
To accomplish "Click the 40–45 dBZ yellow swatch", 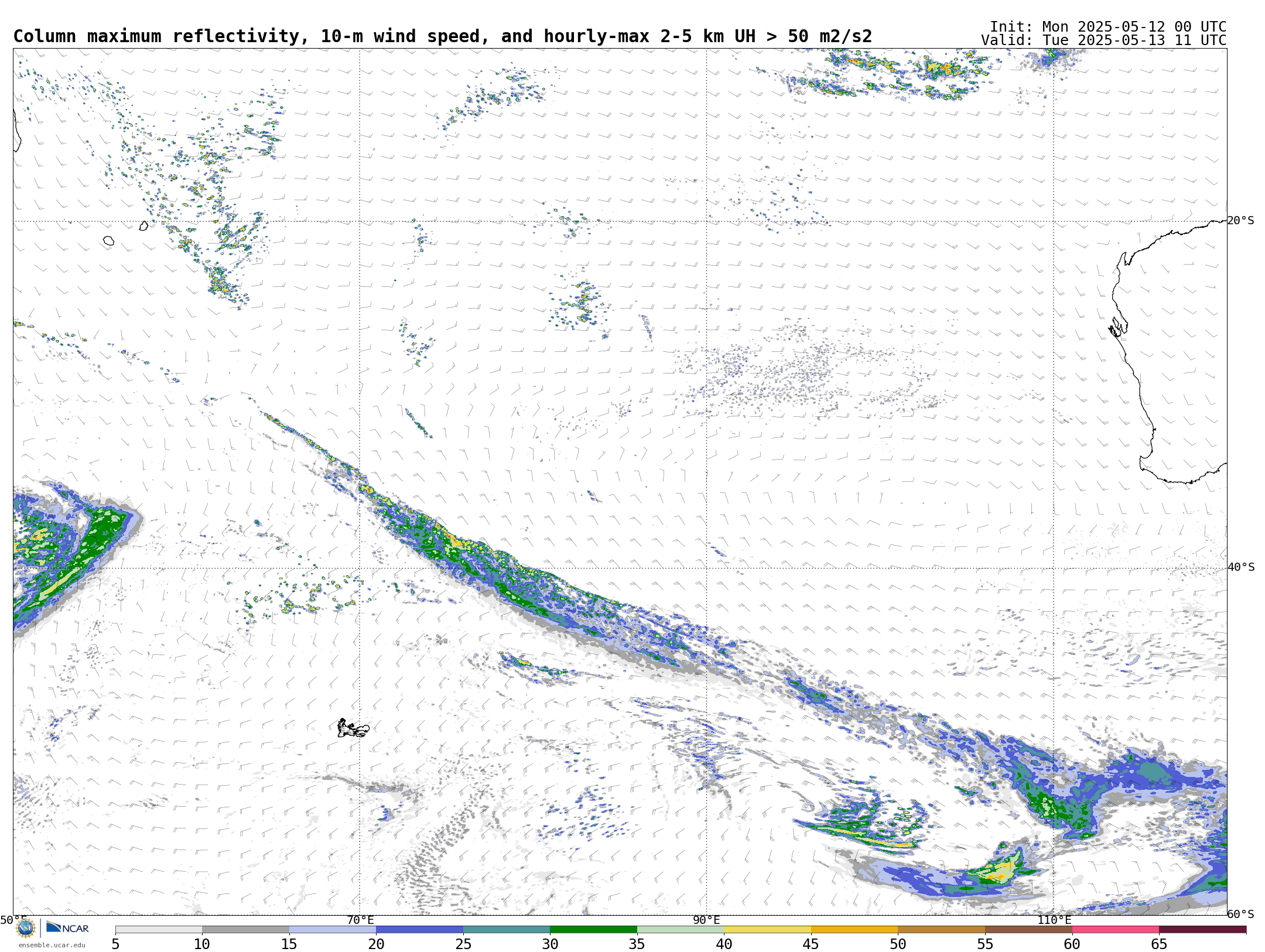I will (x=767, y=930).
